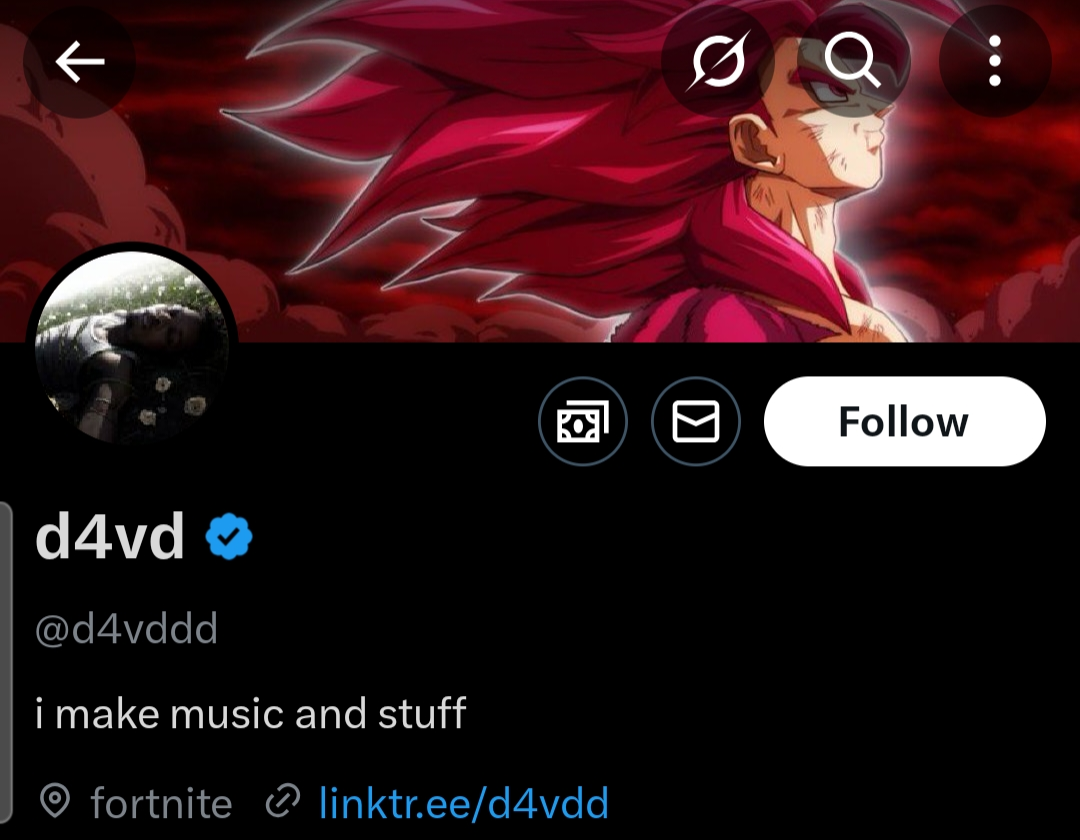Tap the @d4vddd handle text

click(x=127, y=628)
